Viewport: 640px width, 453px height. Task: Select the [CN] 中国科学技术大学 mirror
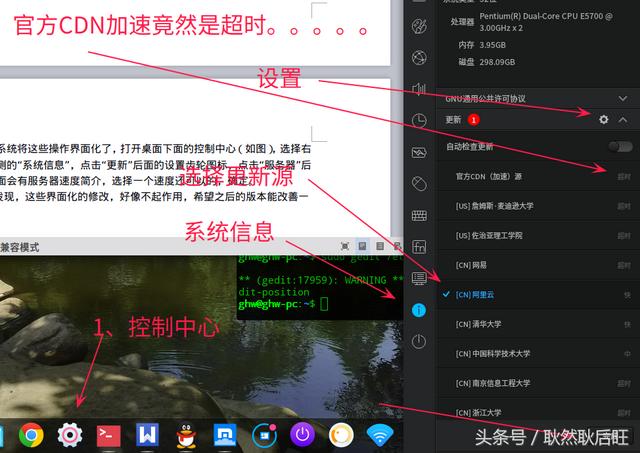538,354
